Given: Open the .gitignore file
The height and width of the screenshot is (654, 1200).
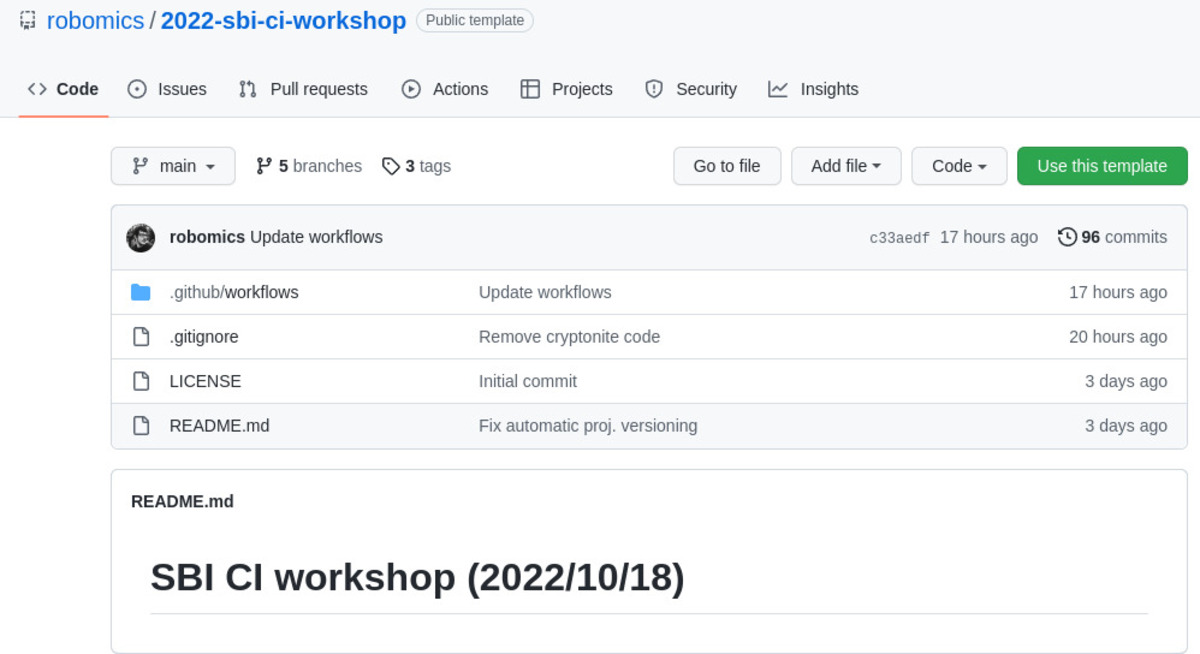Looking at the screenshot, I should coord(204,337).
